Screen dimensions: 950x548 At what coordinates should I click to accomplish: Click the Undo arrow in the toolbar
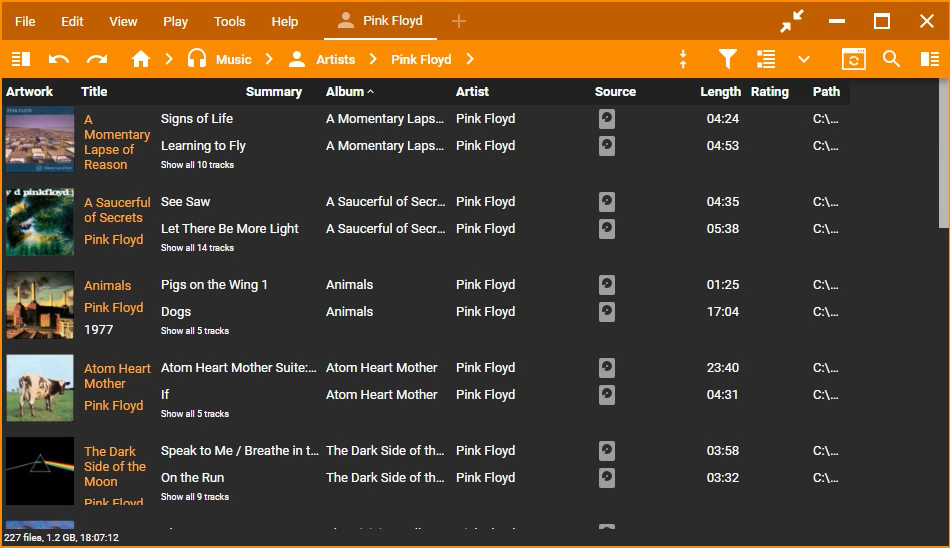point(59,59)
